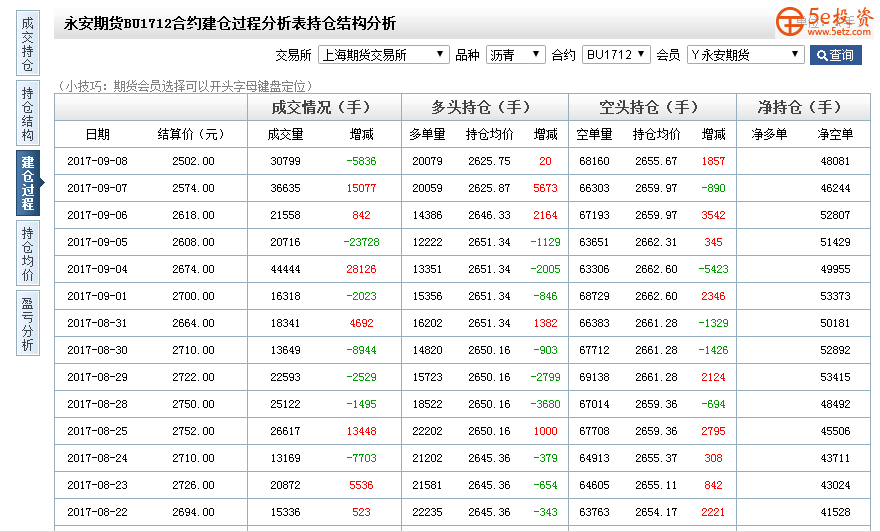Screen dimensions: 880x532
Task: Click long change value -3680
Action: (x=546, y=404)
